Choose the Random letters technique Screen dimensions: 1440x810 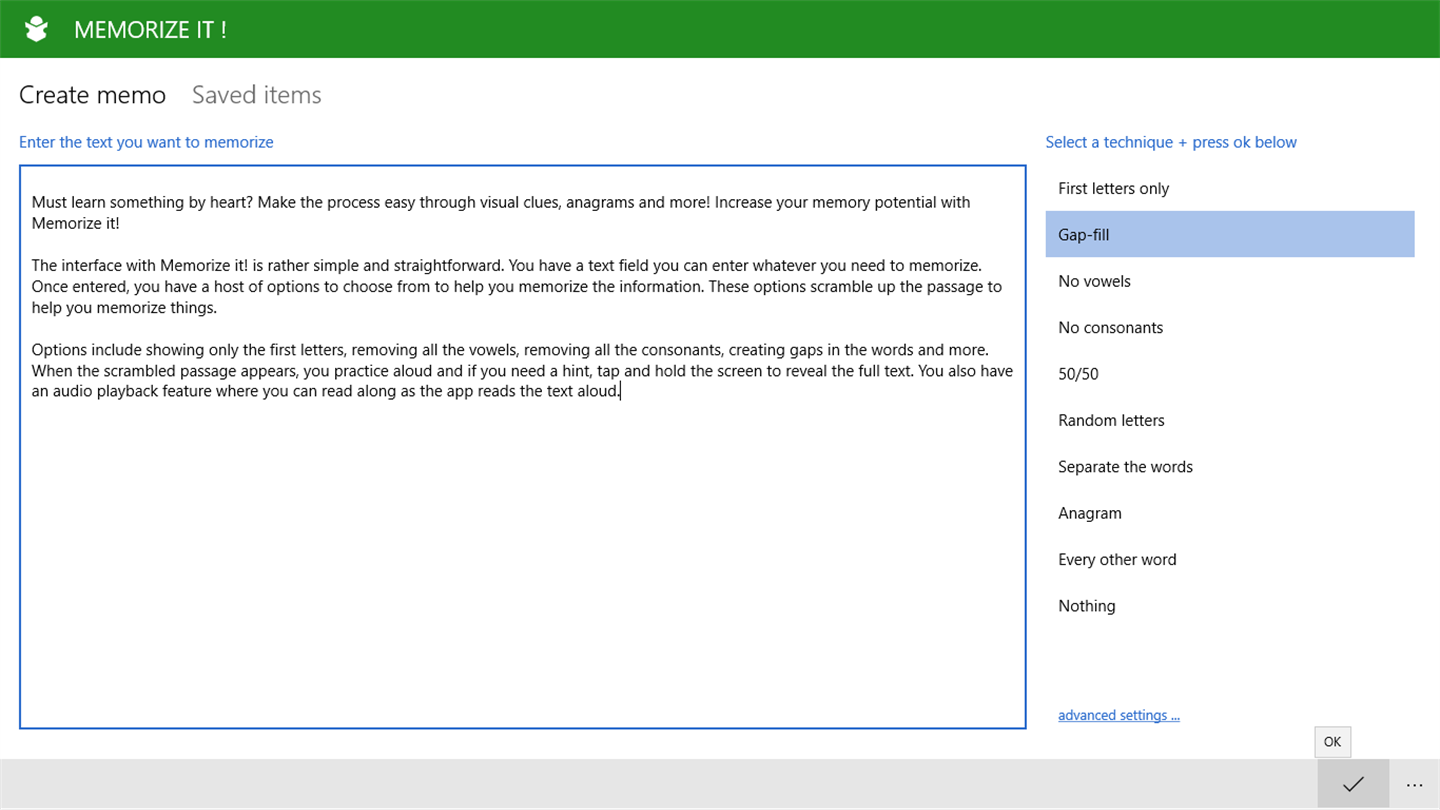1230,420
